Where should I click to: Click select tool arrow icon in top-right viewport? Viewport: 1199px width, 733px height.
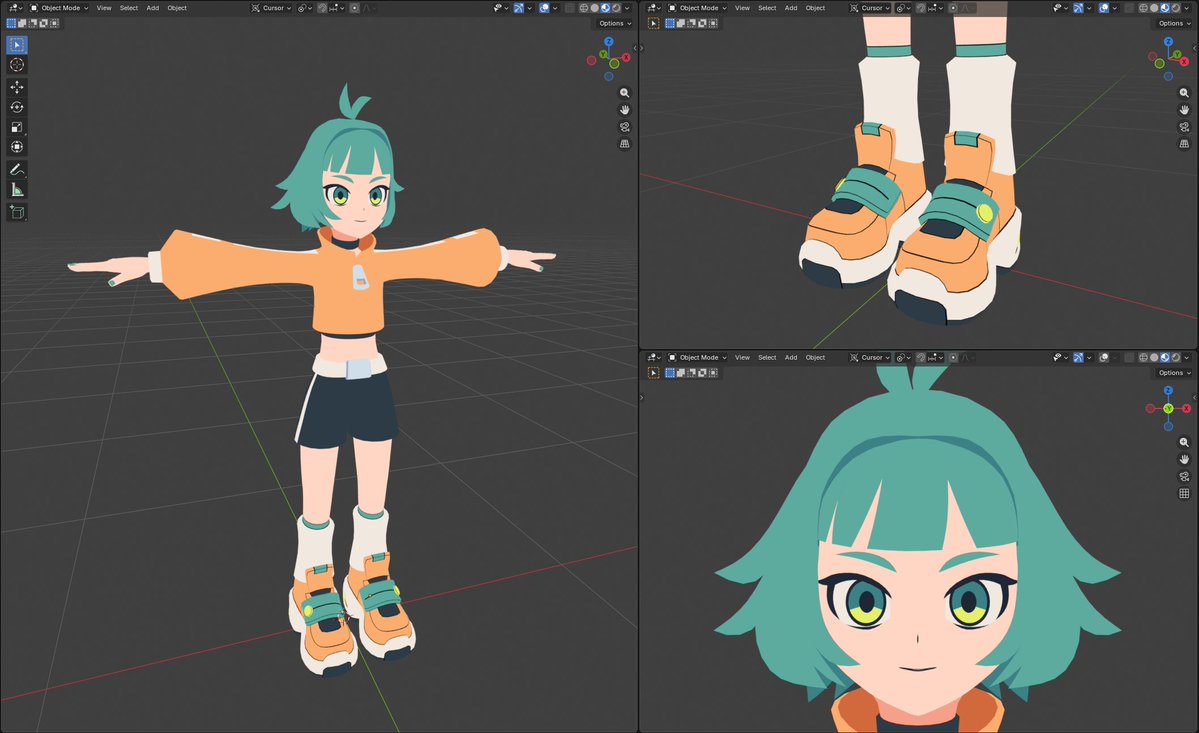coord(653,23)
